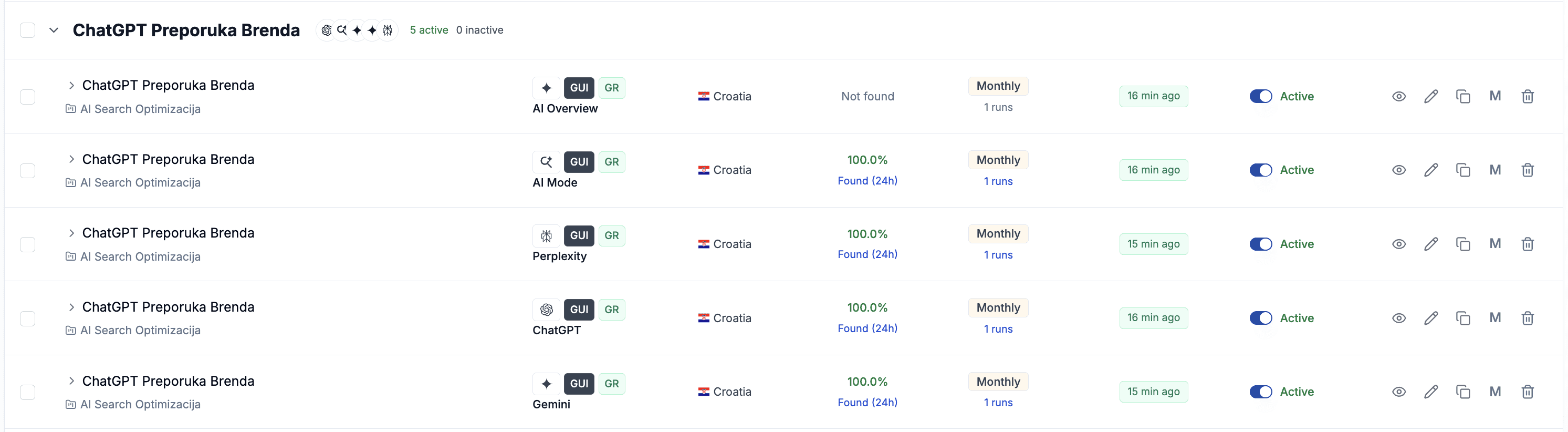The image size is (1568, 432).
Task: Disable the Active toggle for AI Overview row
Action: pyautogui.click(x=1261, y=96)
